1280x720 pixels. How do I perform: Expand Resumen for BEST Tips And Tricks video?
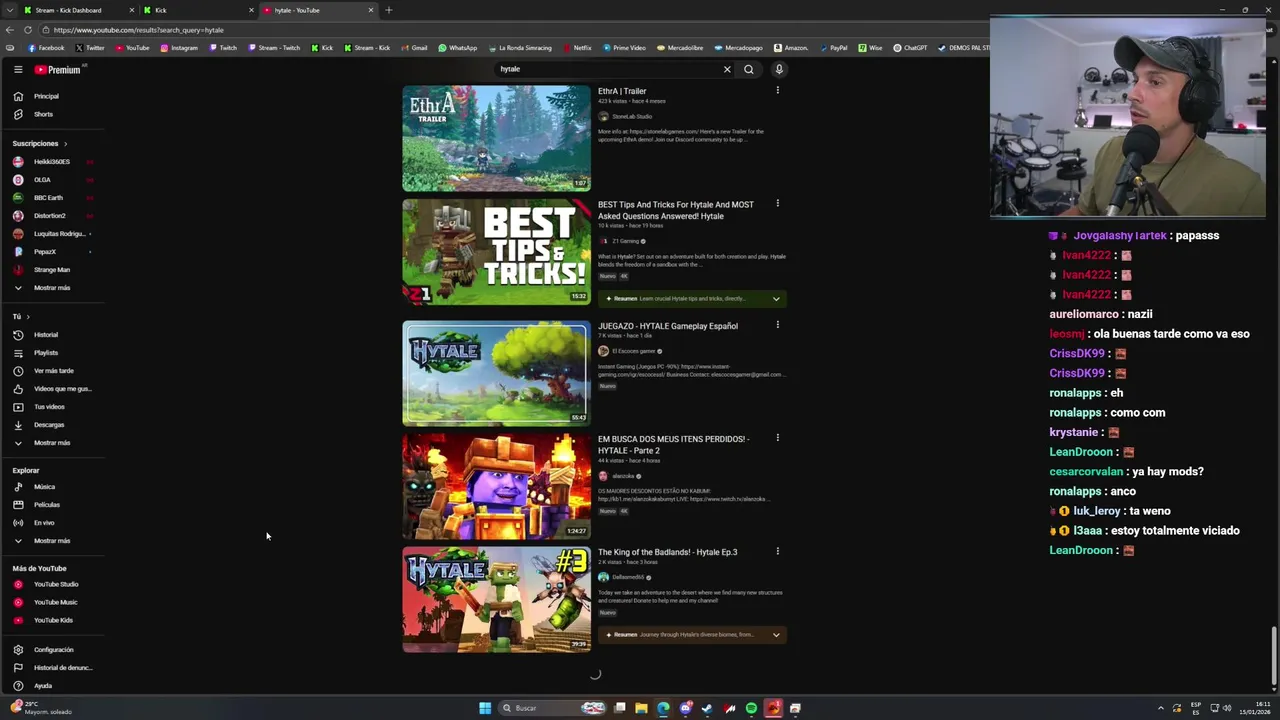[x=692, y=298]
